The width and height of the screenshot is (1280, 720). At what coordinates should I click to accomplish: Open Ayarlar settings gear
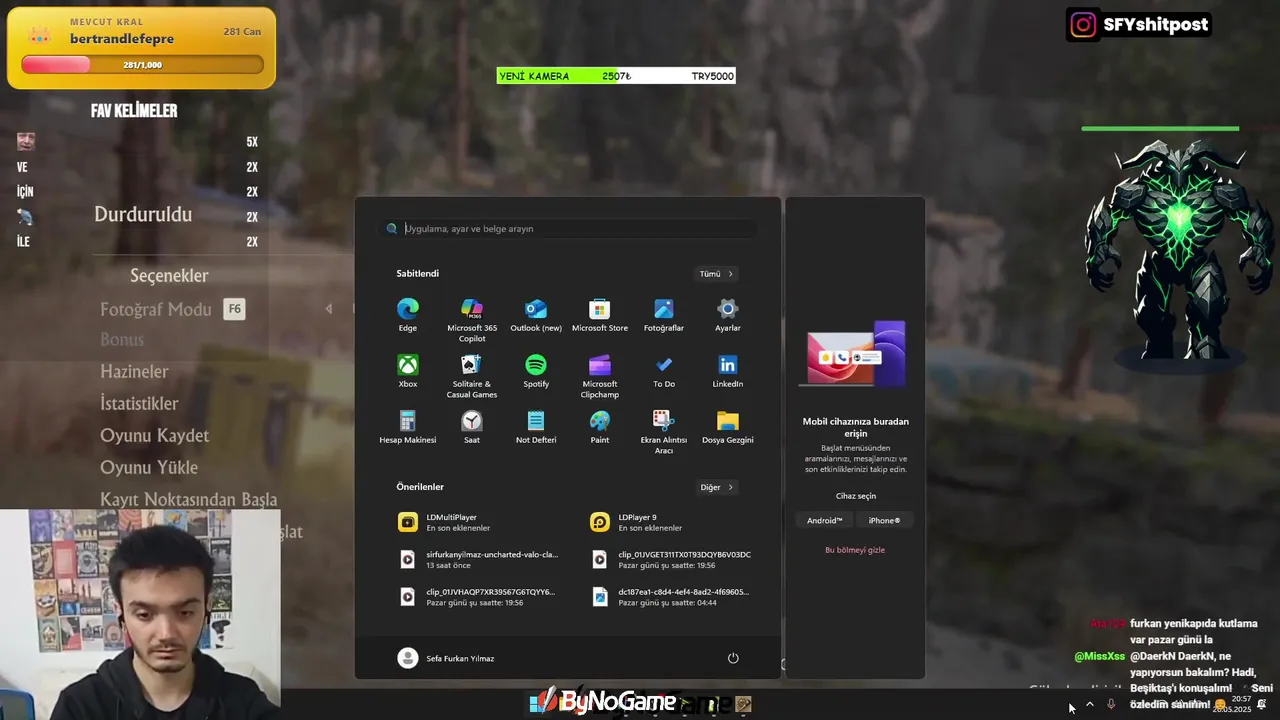(728, 315)
